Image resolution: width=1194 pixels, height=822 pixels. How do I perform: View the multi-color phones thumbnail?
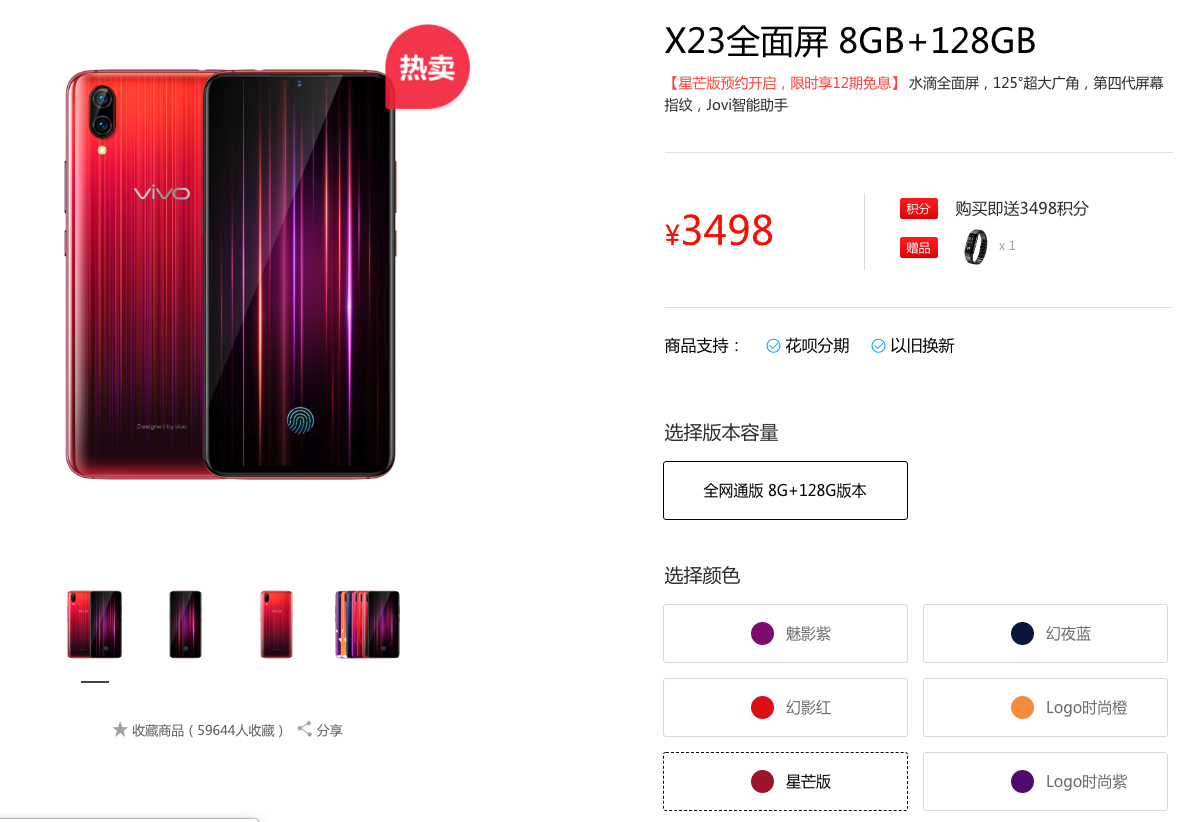367,624
